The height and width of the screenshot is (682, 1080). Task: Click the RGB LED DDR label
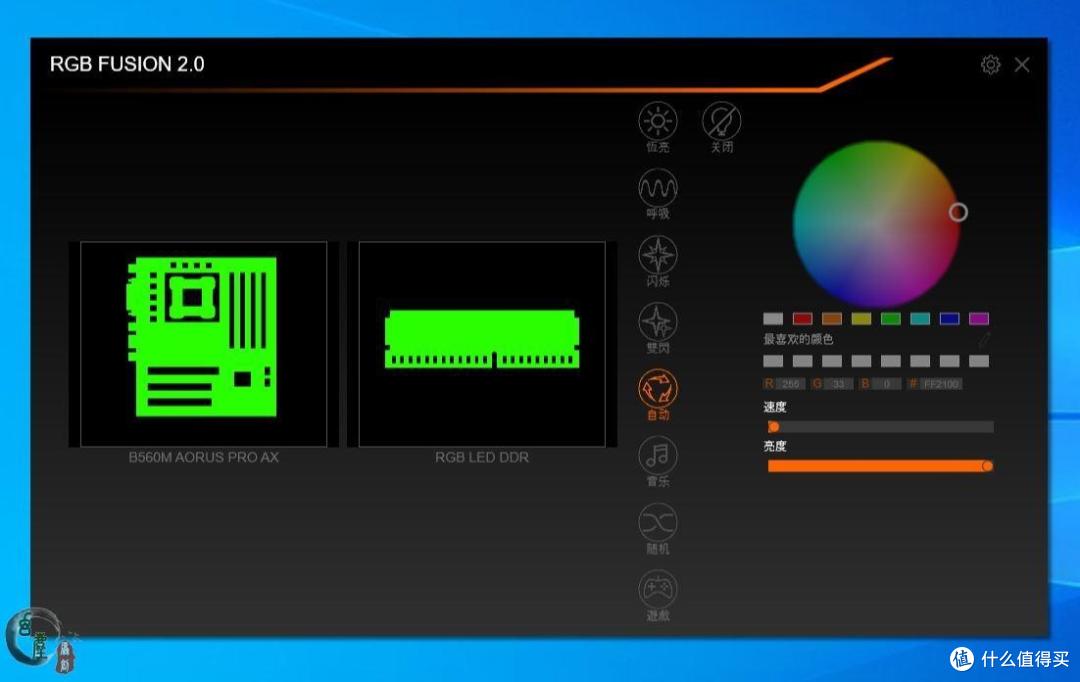[482, 457]
